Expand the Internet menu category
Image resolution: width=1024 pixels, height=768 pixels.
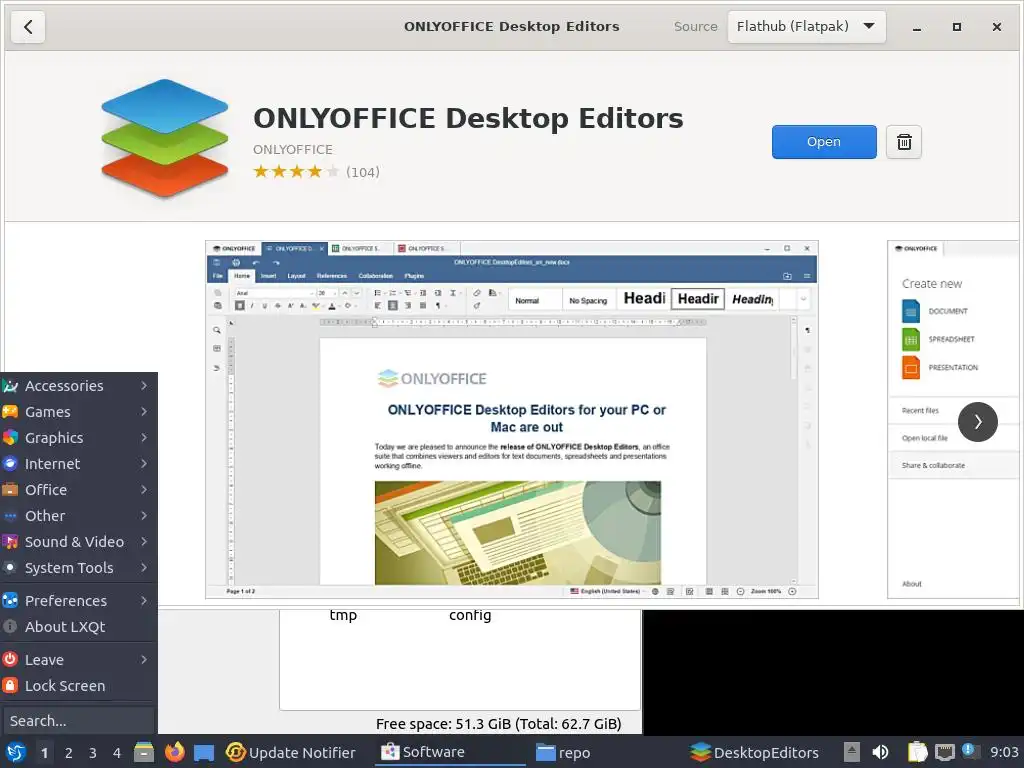click(x=78, y=464)
